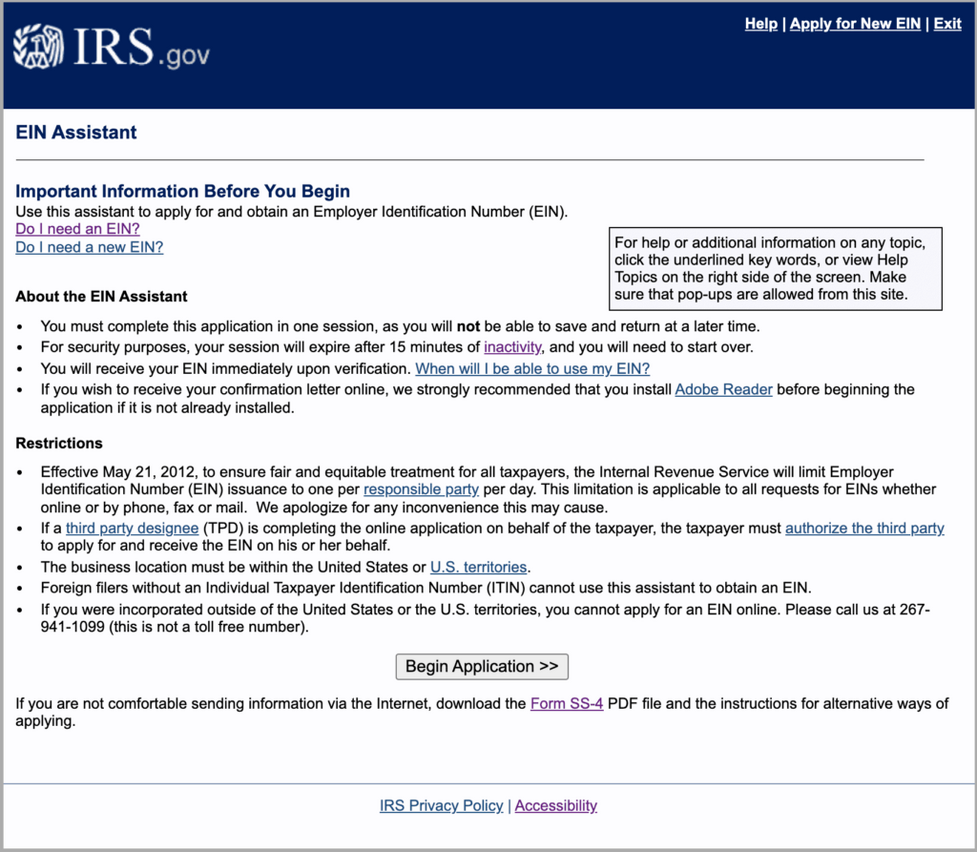Screen dimensions: 977x852
Task: Open the 'Do I need a new EIN?' link
Action: 89,247
